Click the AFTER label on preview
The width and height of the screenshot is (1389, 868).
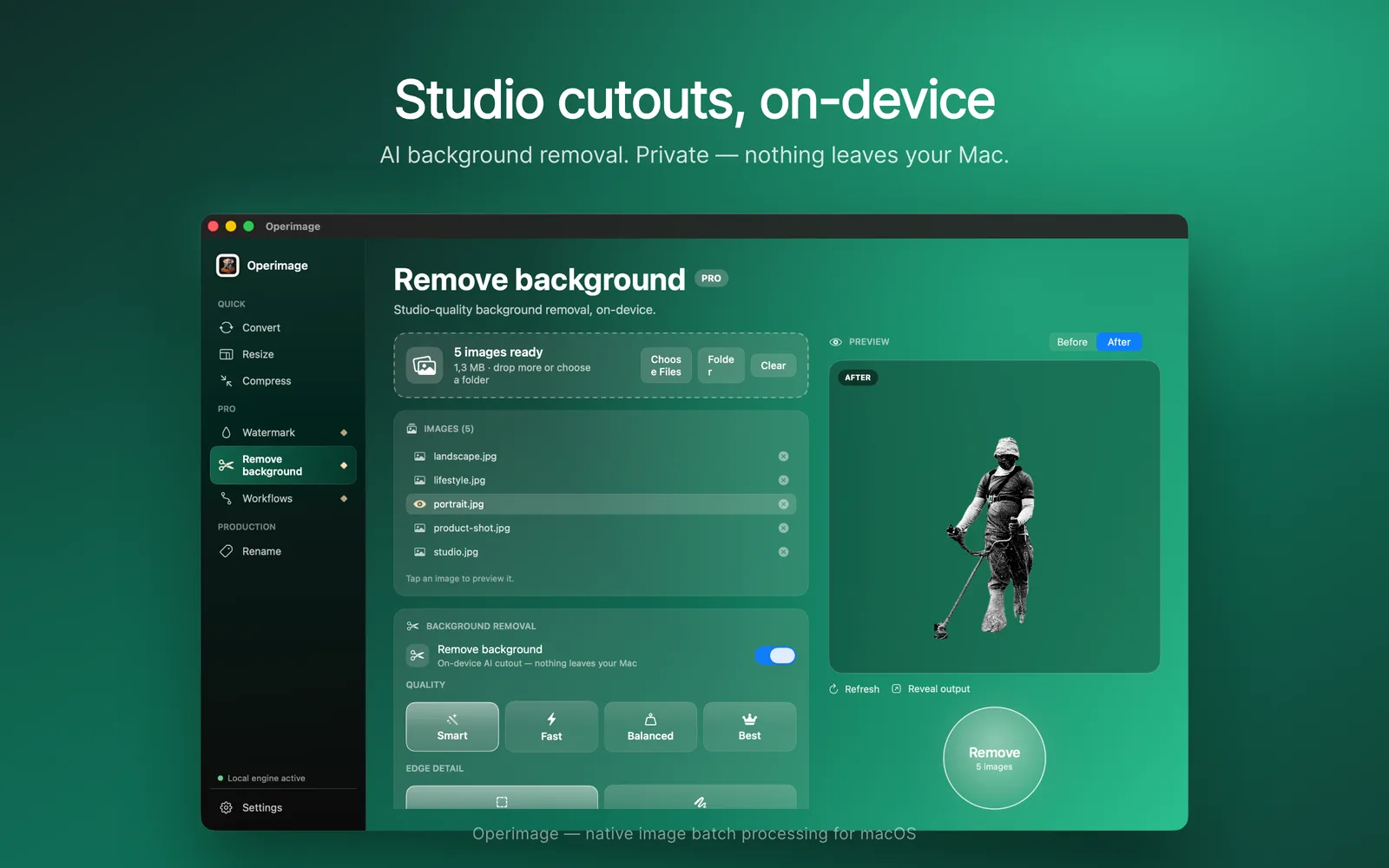[x=858, y=378]
